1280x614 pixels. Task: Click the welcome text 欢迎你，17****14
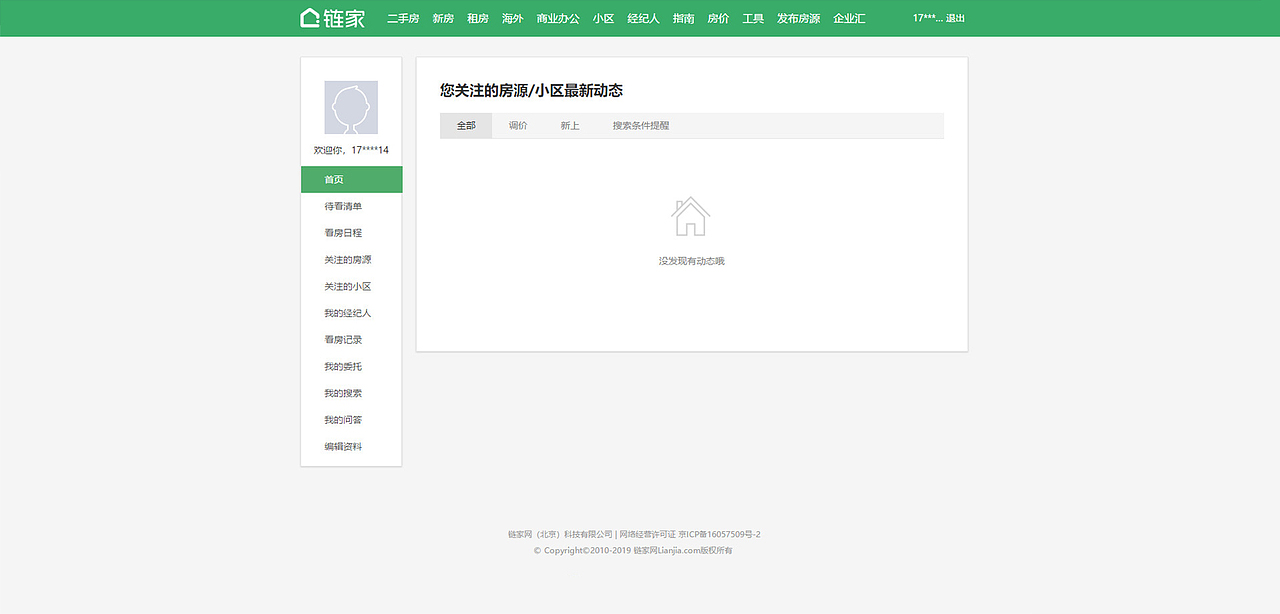click(351, 150)
